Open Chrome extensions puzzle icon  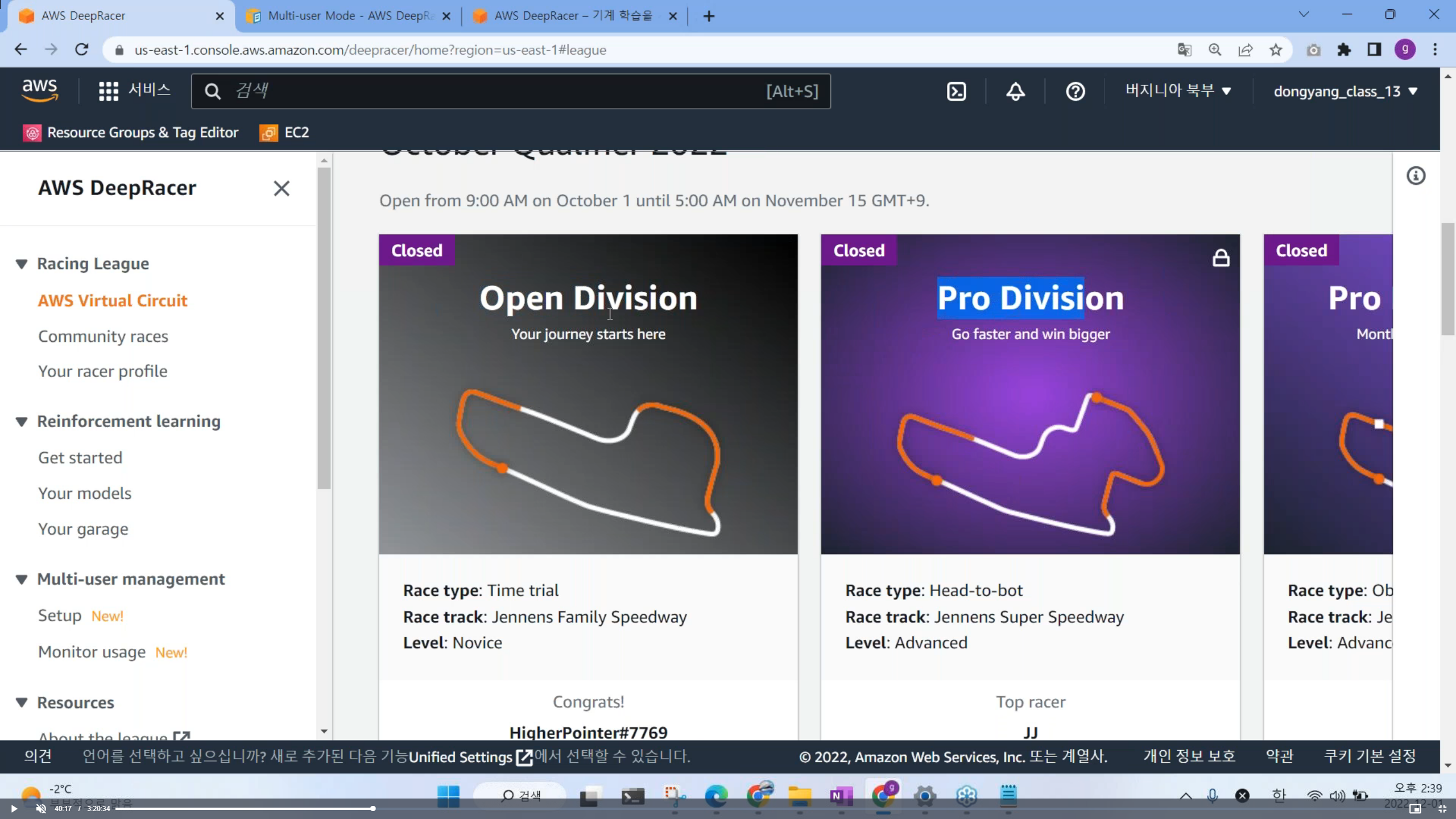coord(1343,50)
